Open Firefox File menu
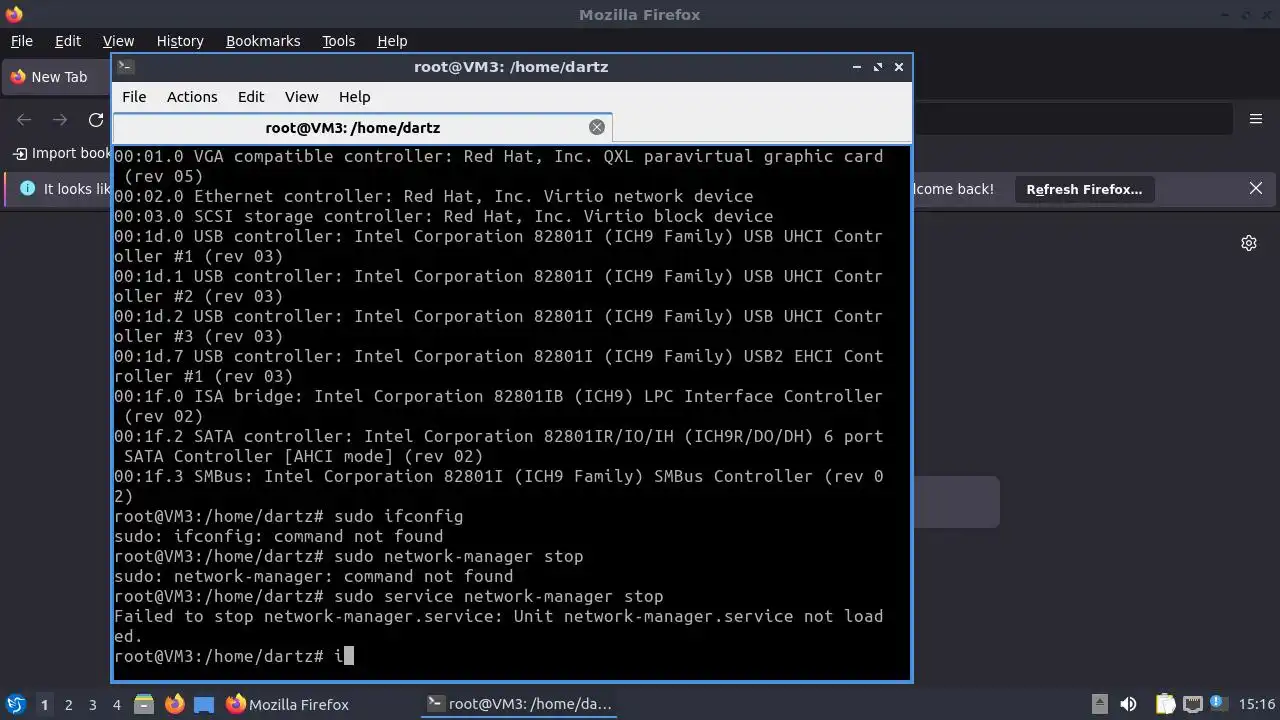This screenshot has width=1280, height=720. (x=21, y=41)
